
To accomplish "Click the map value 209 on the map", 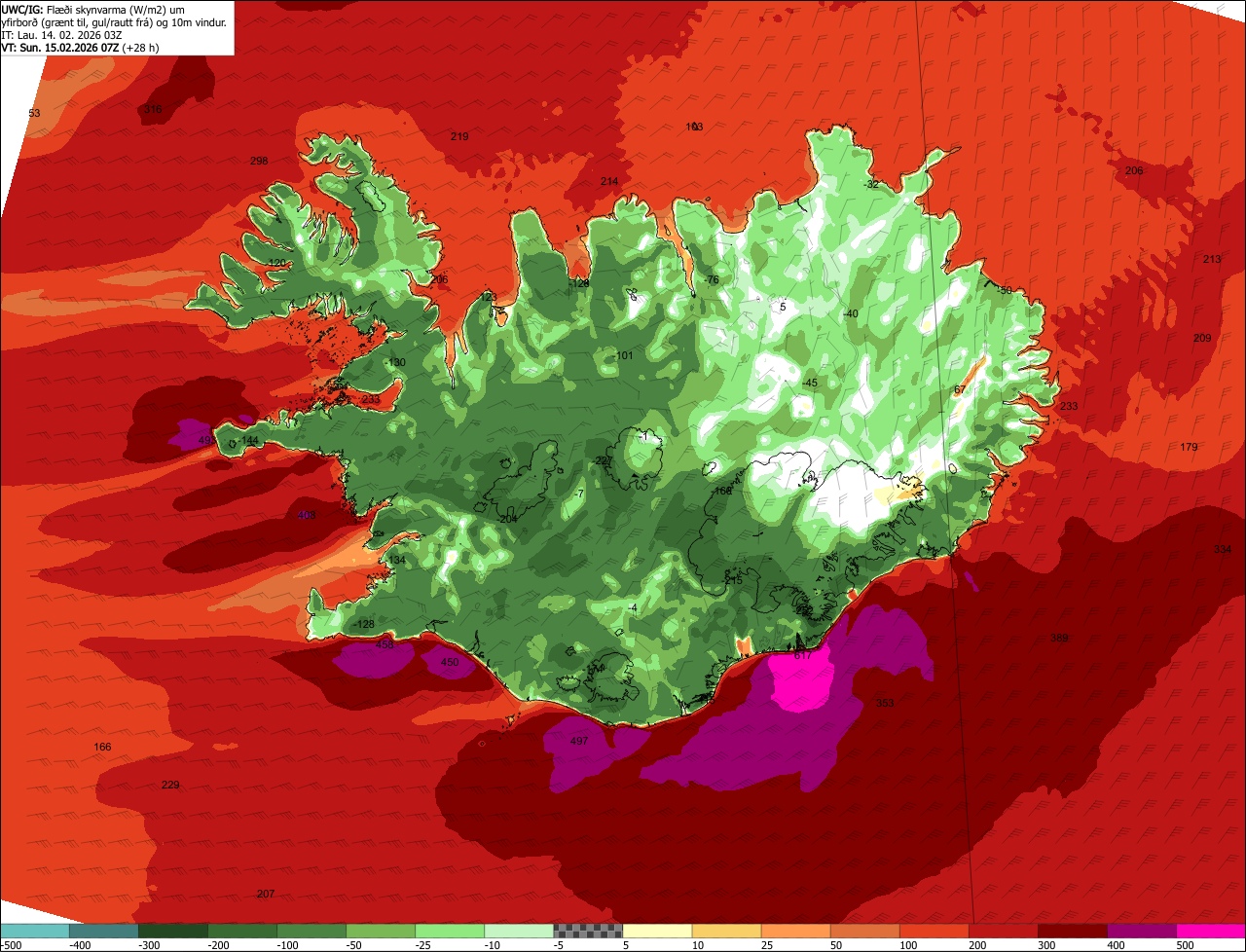I will click(1202, 338).
